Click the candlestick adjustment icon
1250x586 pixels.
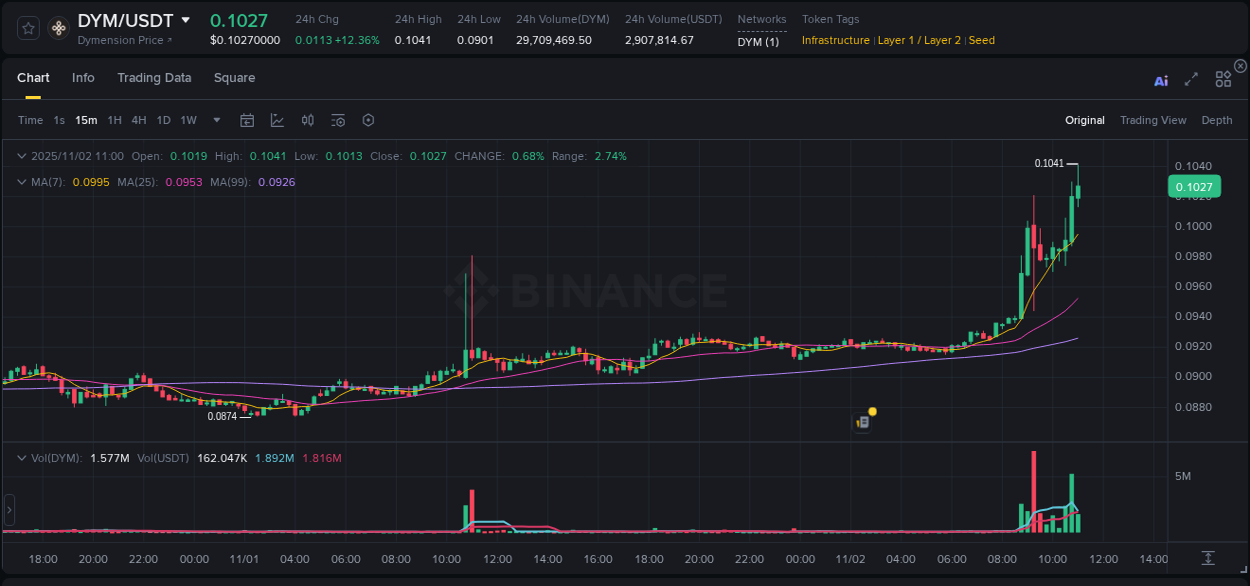point(307,120)
